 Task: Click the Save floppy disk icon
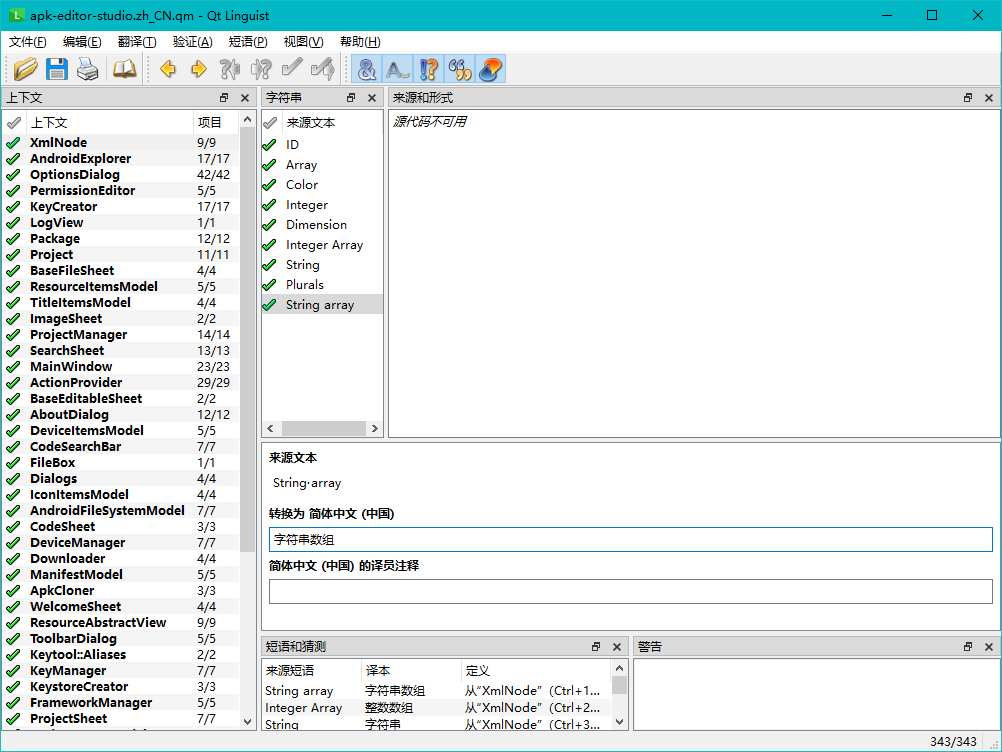click(57, 69)
